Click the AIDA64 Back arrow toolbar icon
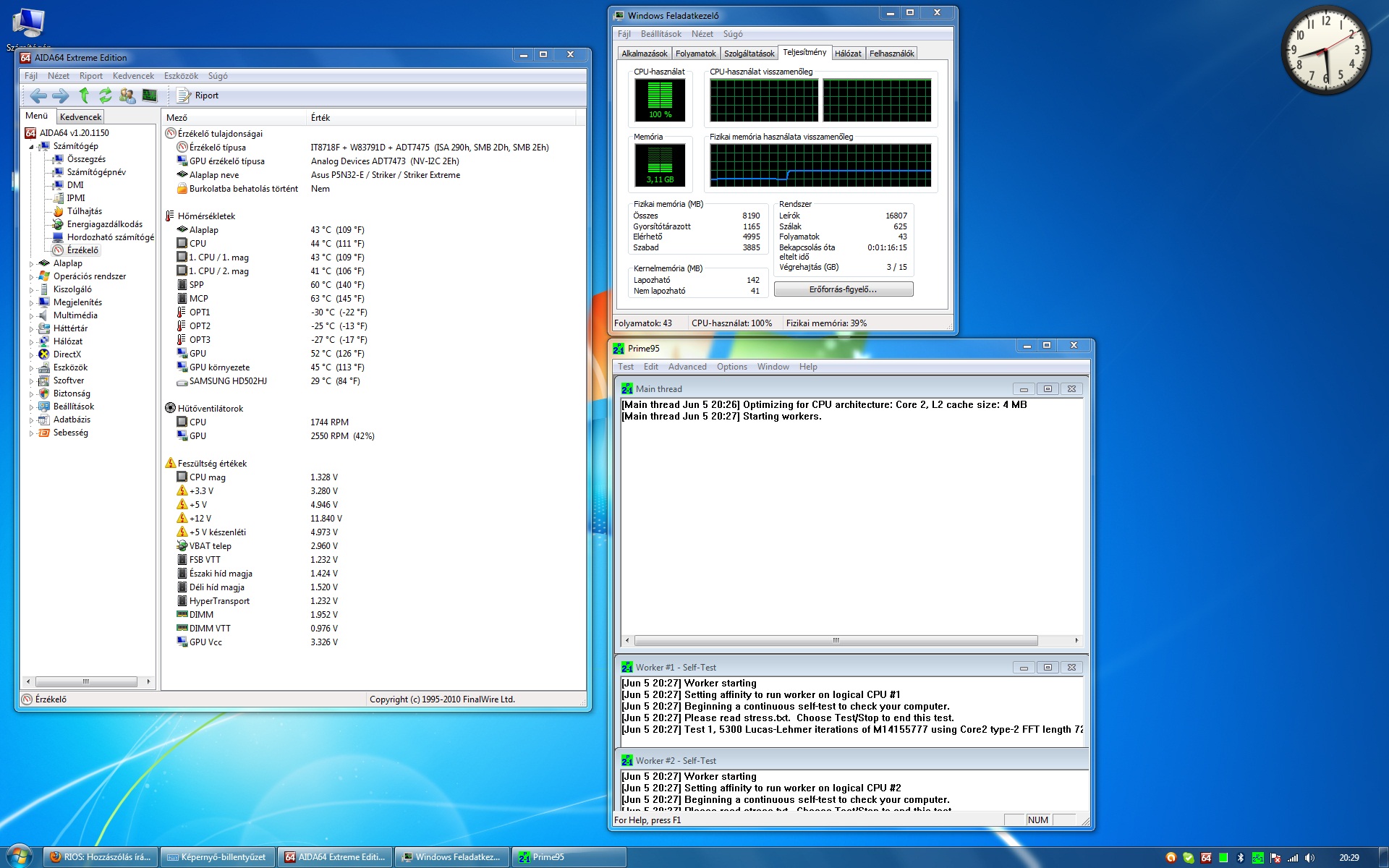The image size is (1389, 868). tap(38, 95)
